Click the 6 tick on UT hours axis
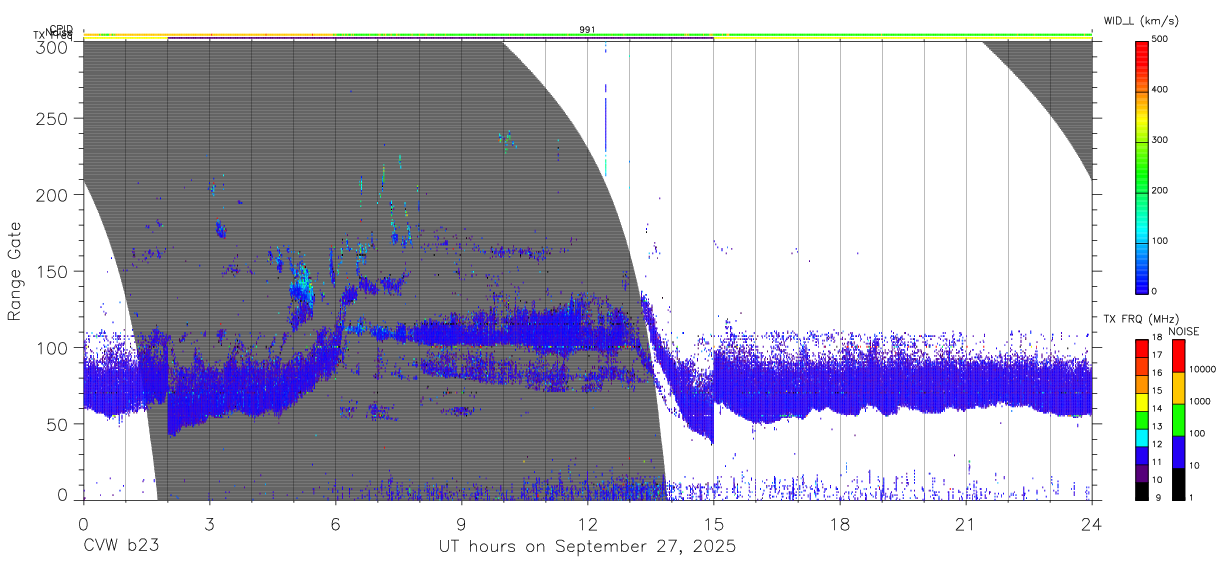1228x567 pixels. [x=335, y=524]
